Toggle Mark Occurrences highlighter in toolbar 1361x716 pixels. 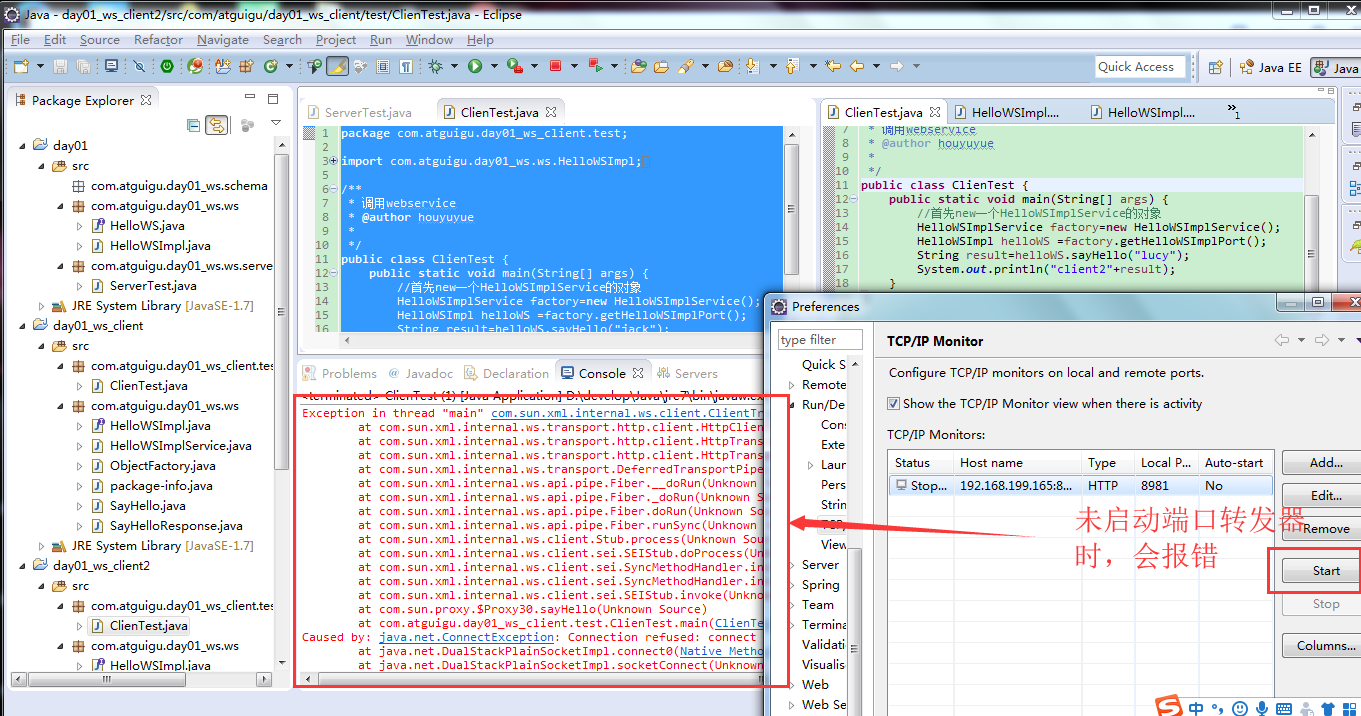point(337,66)
